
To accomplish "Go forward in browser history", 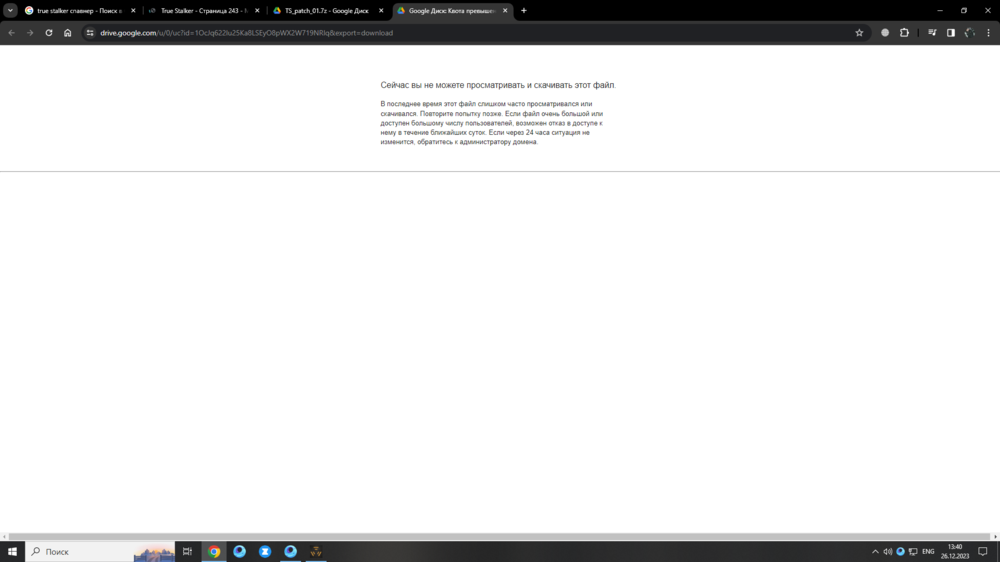I will [x=30, y=33].
